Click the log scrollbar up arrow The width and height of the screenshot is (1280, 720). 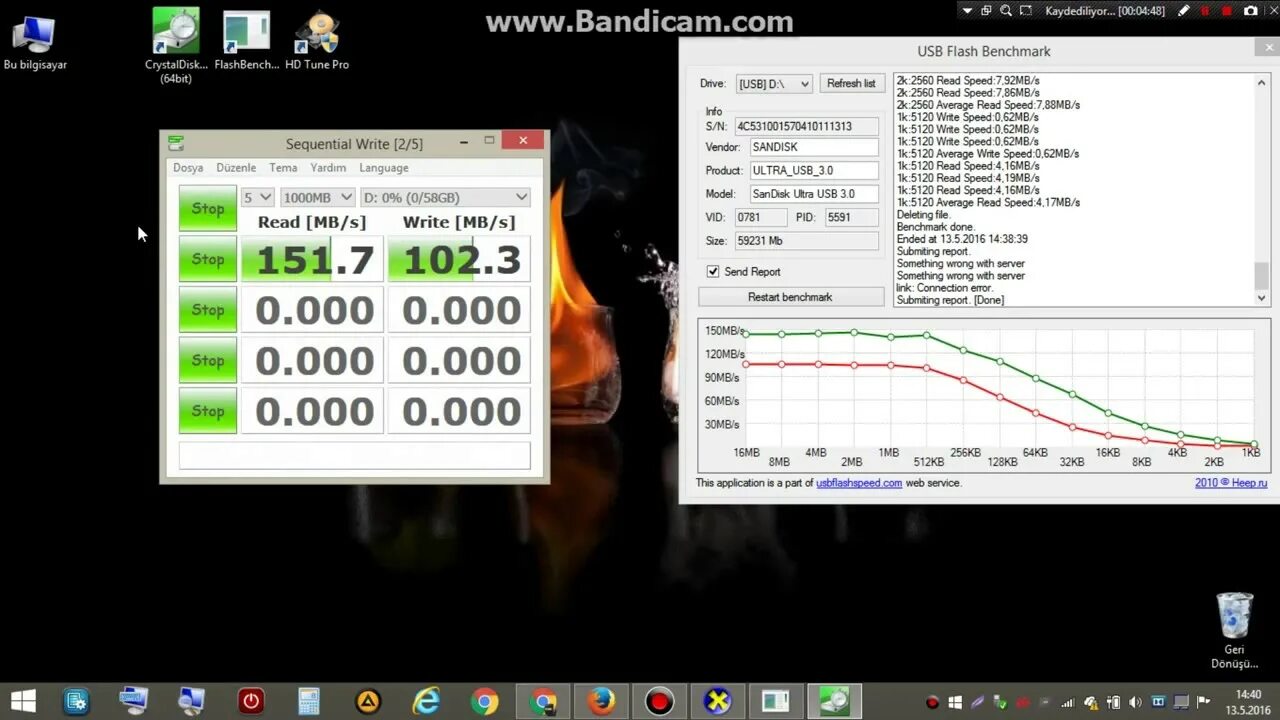1262,82
